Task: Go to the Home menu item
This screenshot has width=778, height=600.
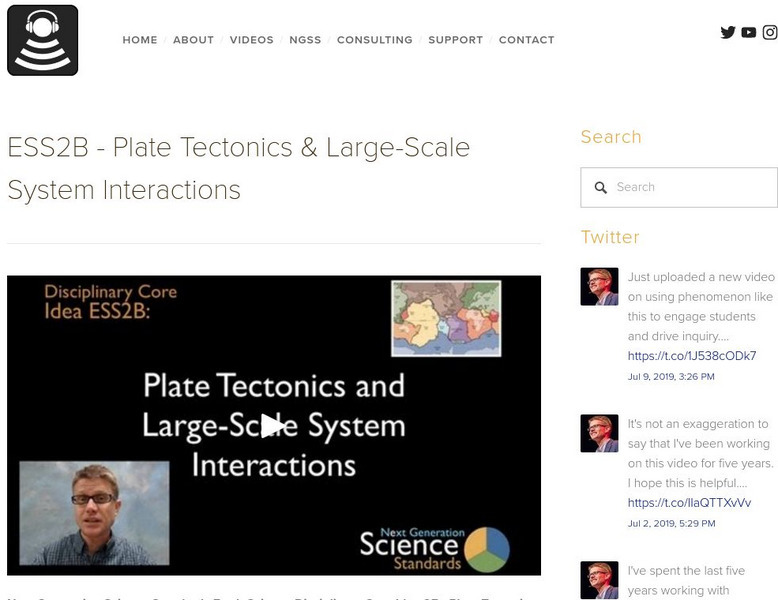Action: pyautogui.click(x=140, y=40)
